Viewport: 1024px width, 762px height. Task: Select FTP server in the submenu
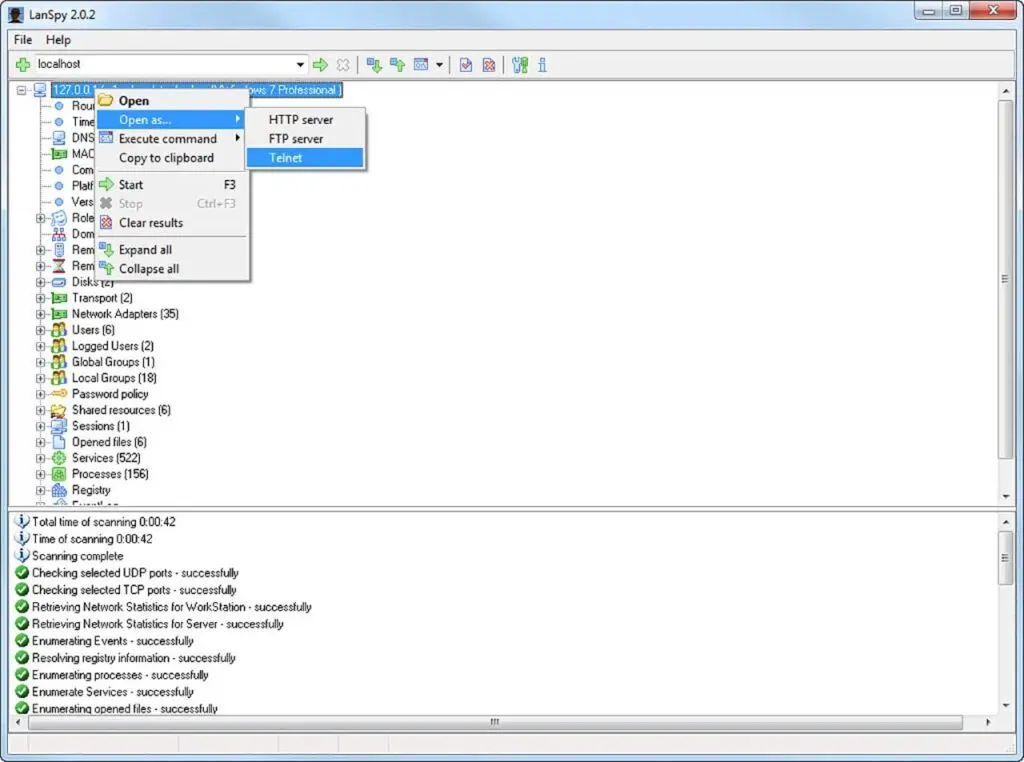[x=305, y=138]
